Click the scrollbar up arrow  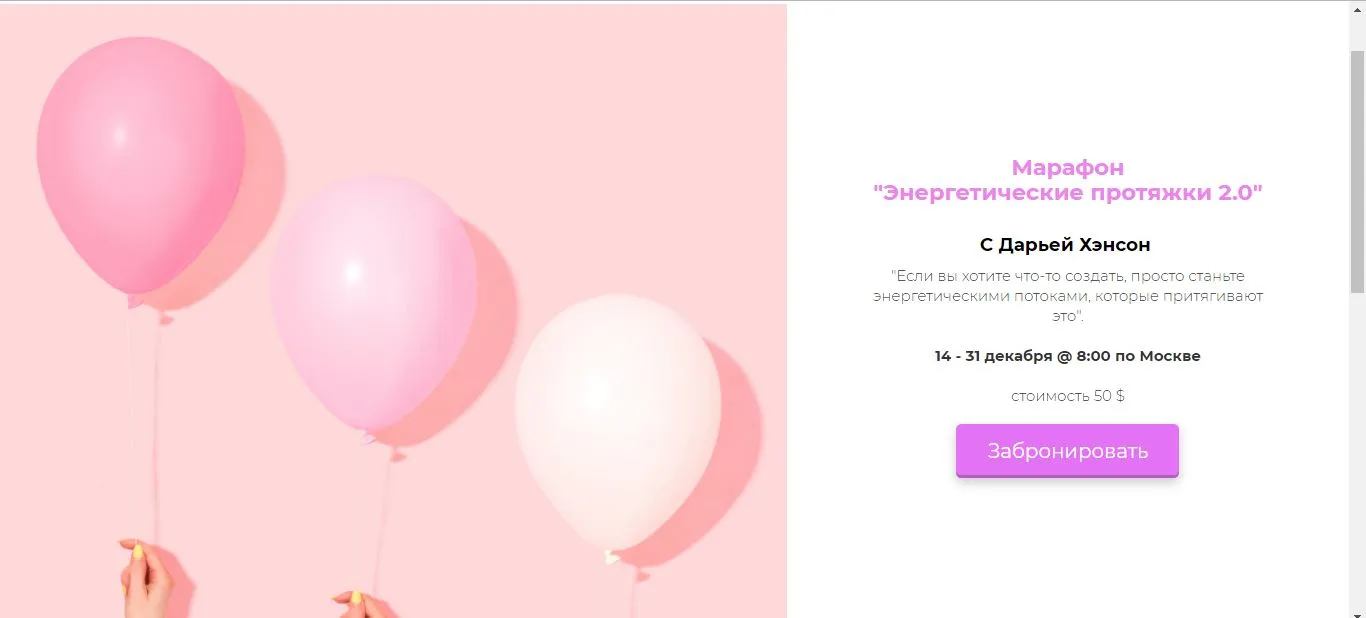point(1357,9)
